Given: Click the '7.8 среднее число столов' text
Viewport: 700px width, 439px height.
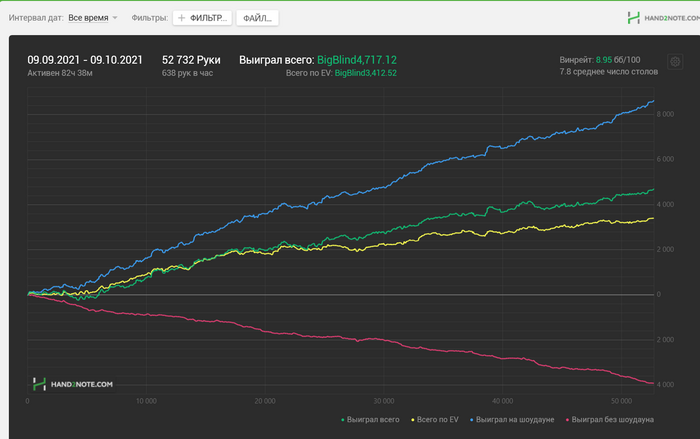Looking at the screenshot, I should point(608,71).
